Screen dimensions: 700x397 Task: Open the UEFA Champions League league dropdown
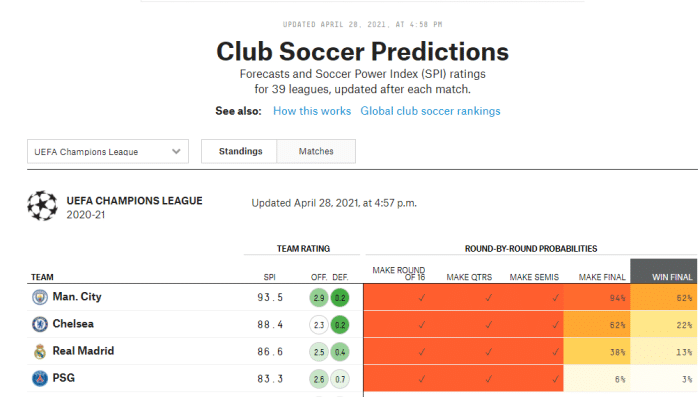[108, 151]
